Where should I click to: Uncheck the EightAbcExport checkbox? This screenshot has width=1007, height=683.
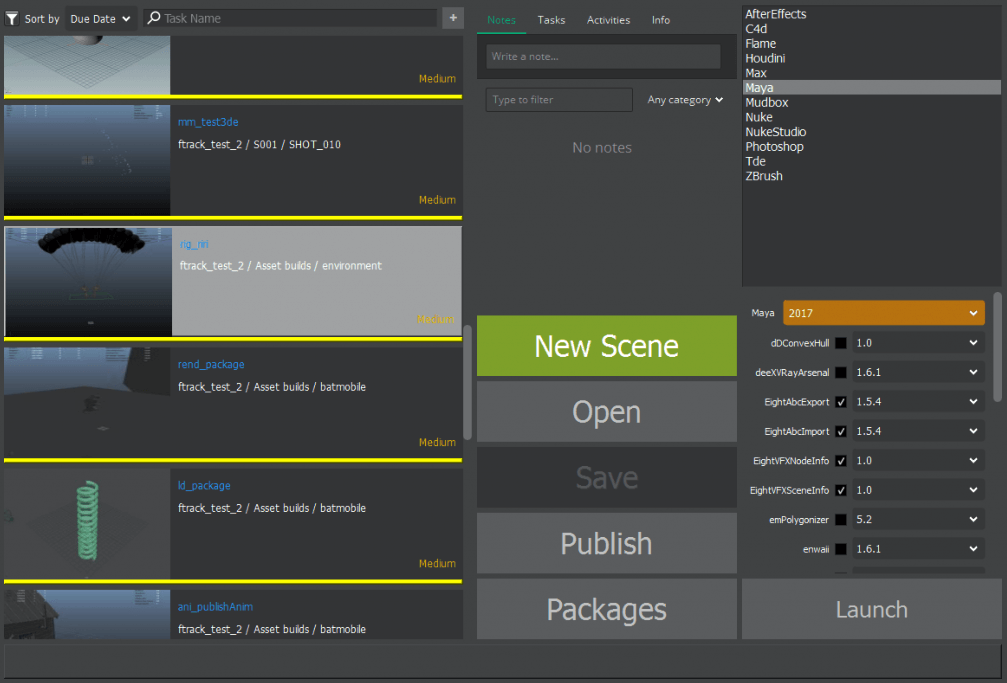(x=841, y=402)
